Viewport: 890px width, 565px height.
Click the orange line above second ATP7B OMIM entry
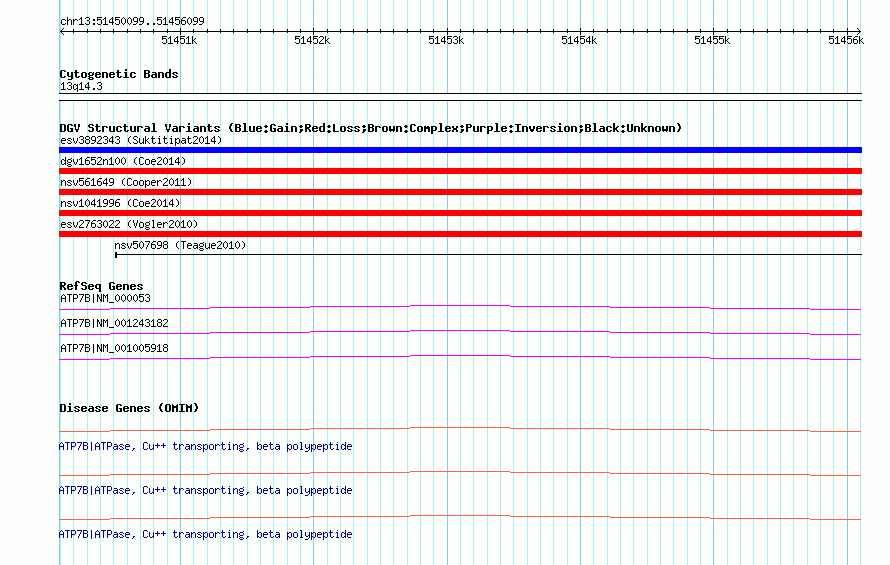pyautogui.click(x=460, y=473)
